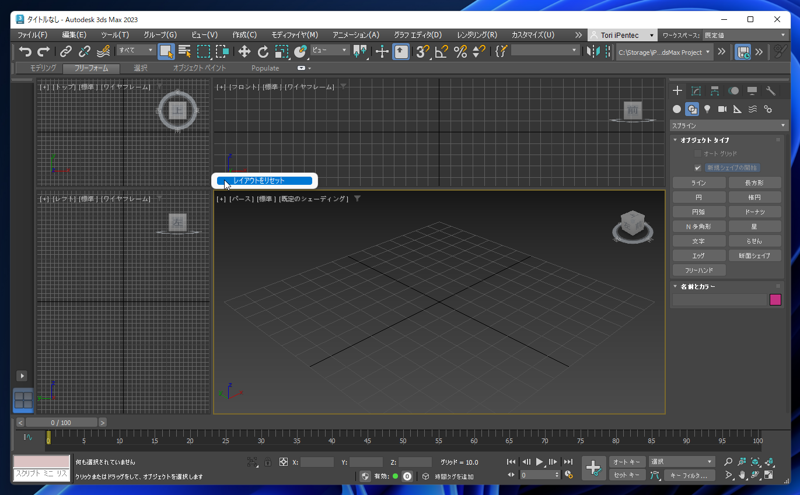The width and height of the screenshot is (800, 495).
Task: Toggle the オート キー auto key button
Action: (x=627, y=462)
